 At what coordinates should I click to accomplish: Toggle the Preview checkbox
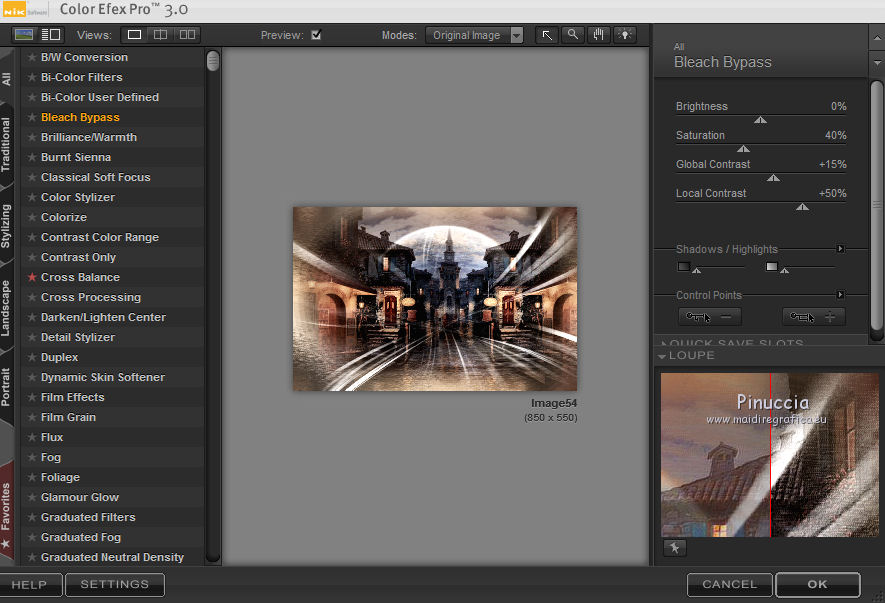pos(316,35)
